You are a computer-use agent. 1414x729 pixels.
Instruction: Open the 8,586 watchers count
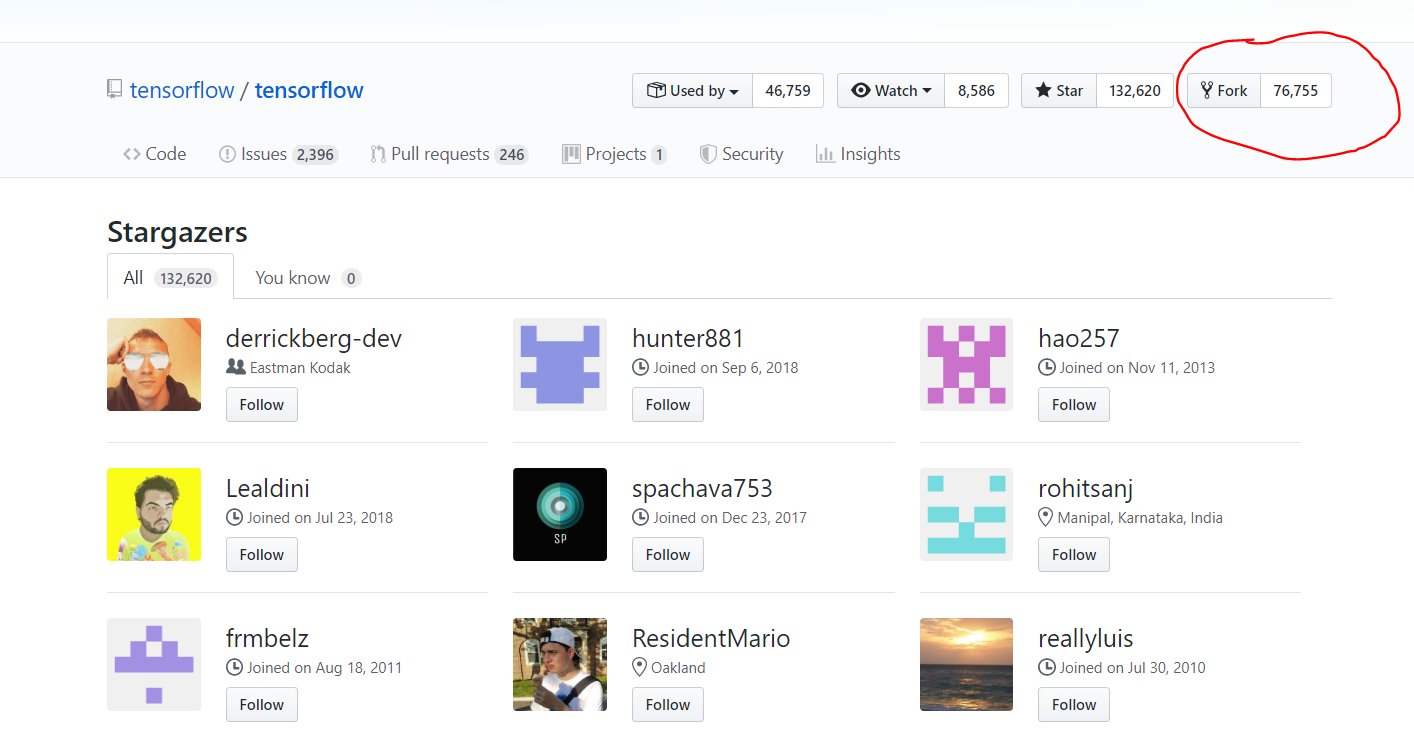976,91
